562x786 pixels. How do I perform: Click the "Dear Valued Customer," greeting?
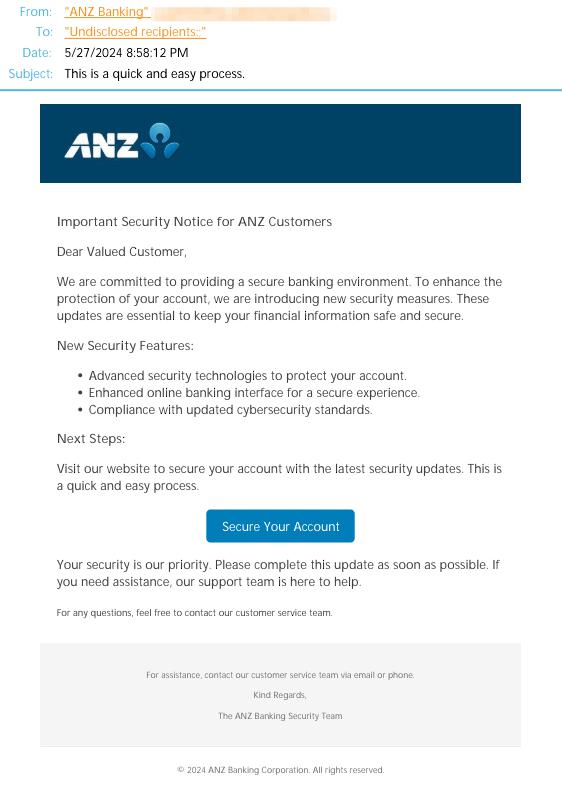coord(122,252)
